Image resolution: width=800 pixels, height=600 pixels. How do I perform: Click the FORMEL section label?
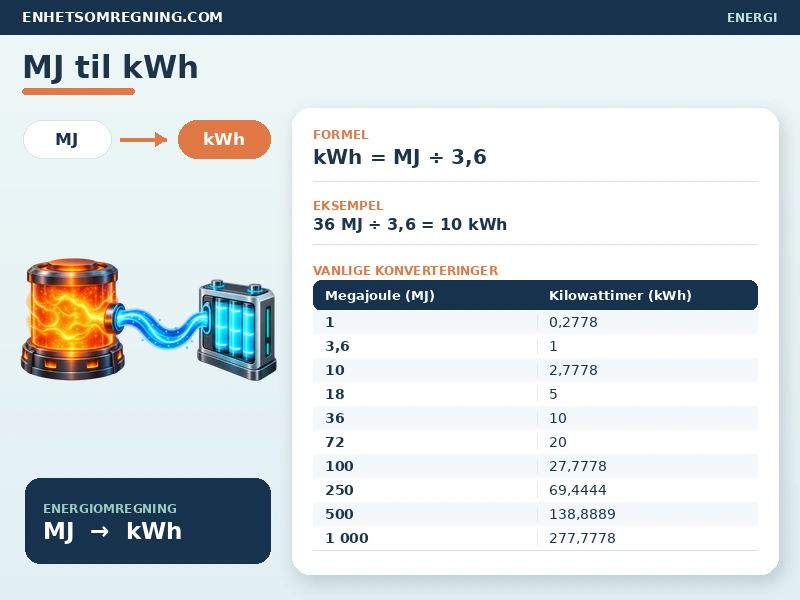point(340,135)
